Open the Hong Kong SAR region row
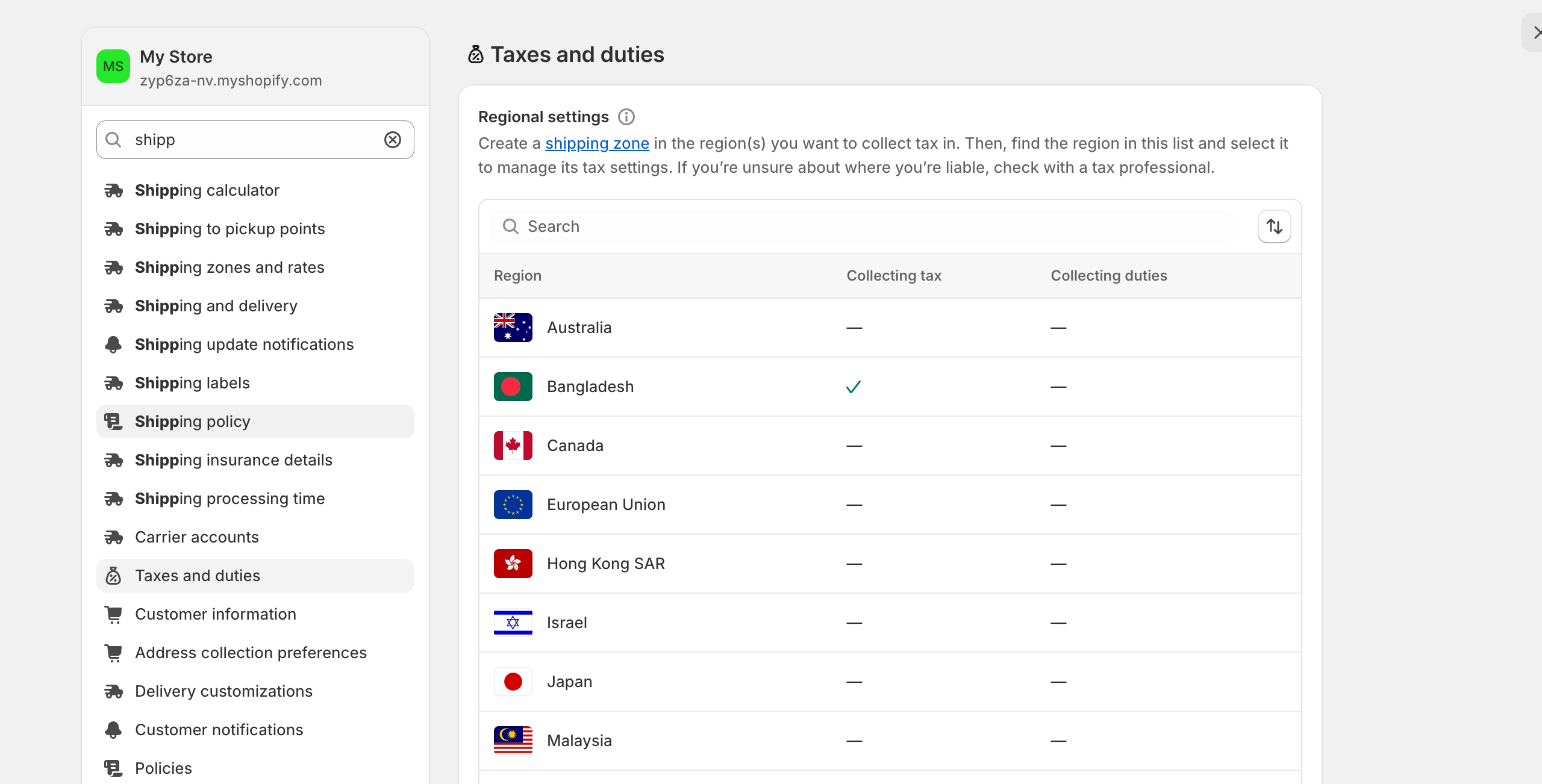1542x784 pixels. pos(890,564)
